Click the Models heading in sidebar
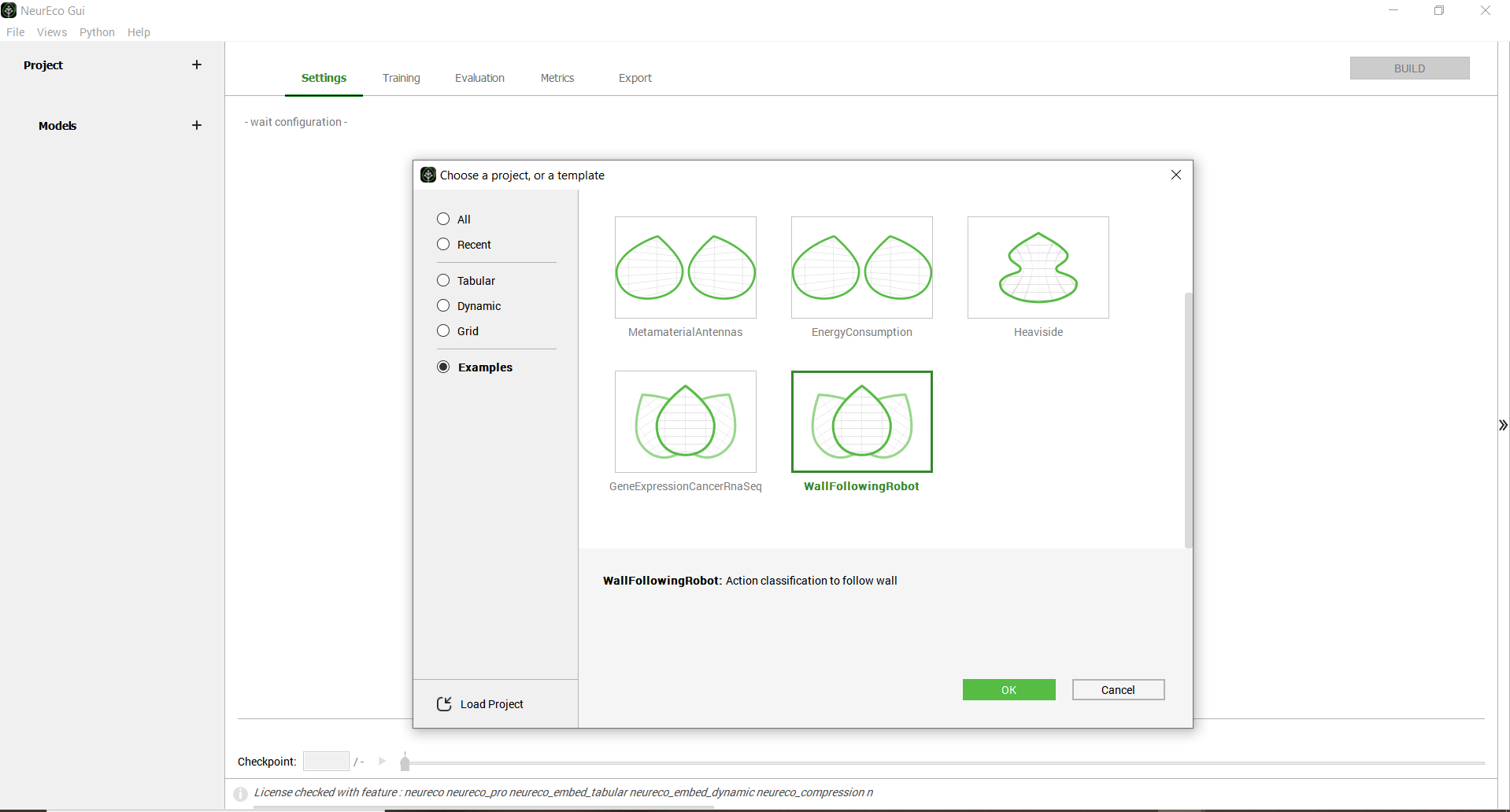The height and width of the screenshot is (812, 1510). (57, 126)
